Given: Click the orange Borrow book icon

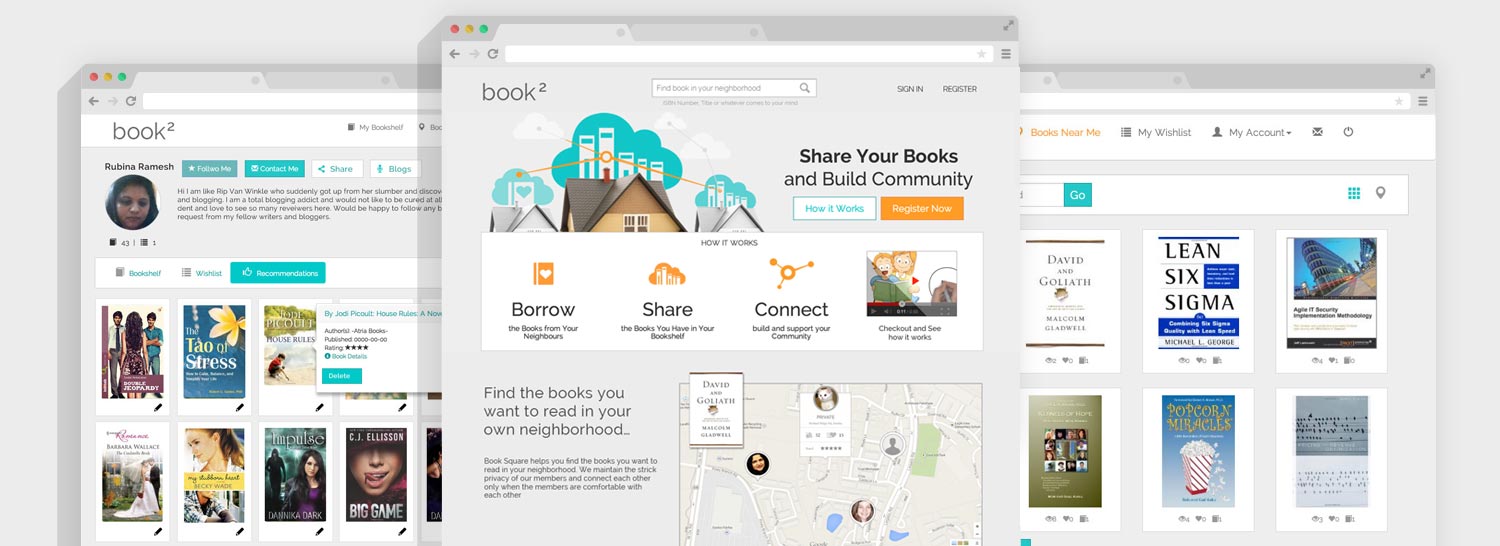Looking at the screenshot, I should pos(543,273).
